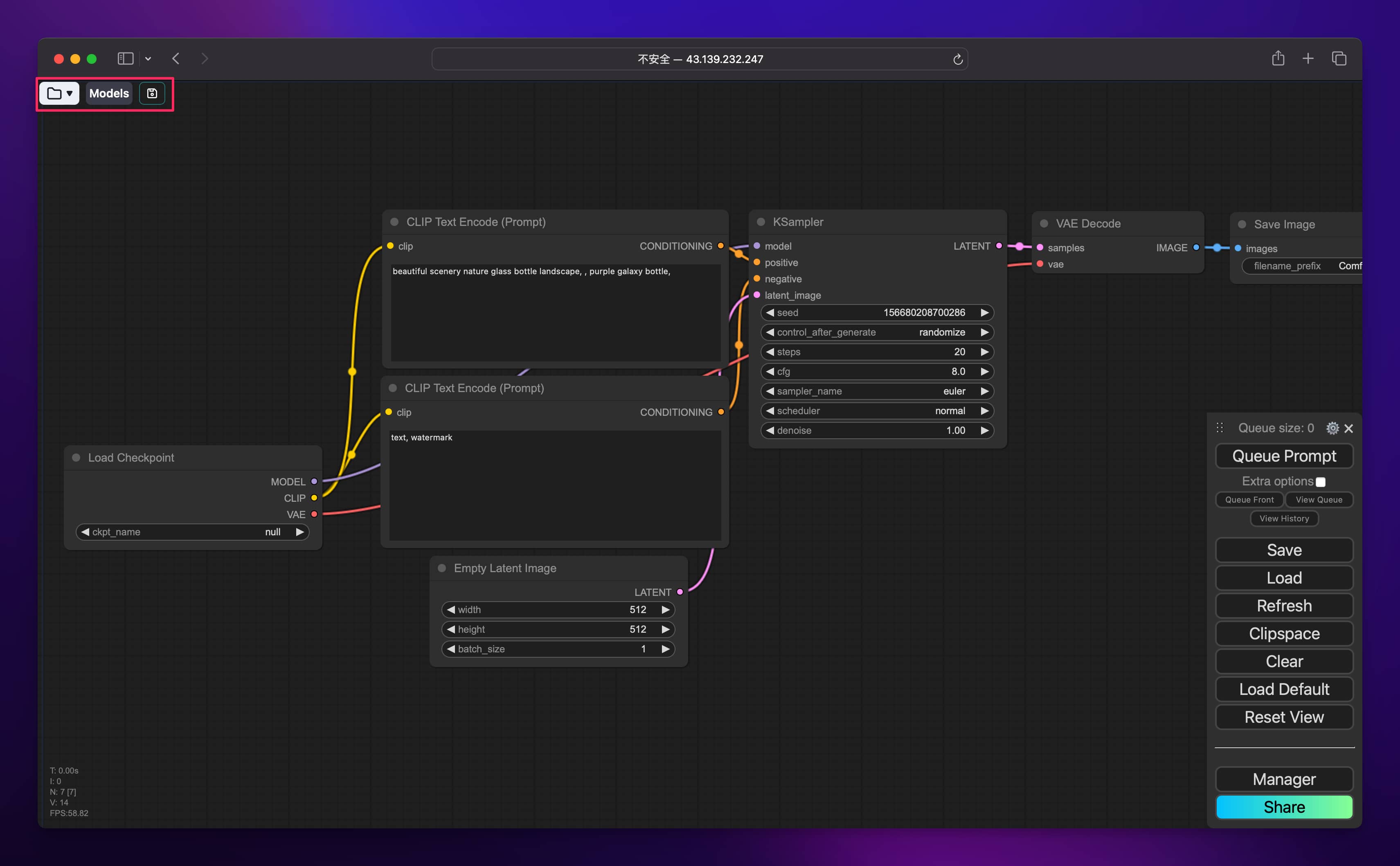Viewport: 1400px width, 866px height.
Task: Open the sampler_name euler dropdown
Action: tap(876, 391)
